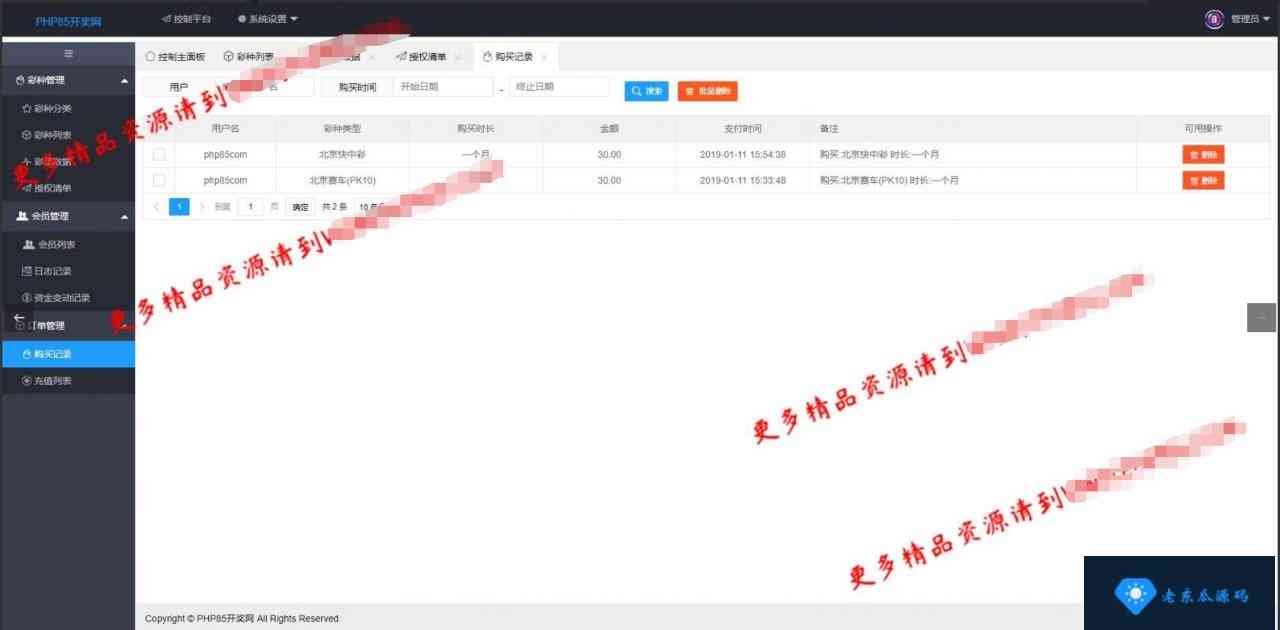The image size is (1280, 630).
Task: Click the 确定 pagination button
Action: pyautogui.click(x=300, y=207)
